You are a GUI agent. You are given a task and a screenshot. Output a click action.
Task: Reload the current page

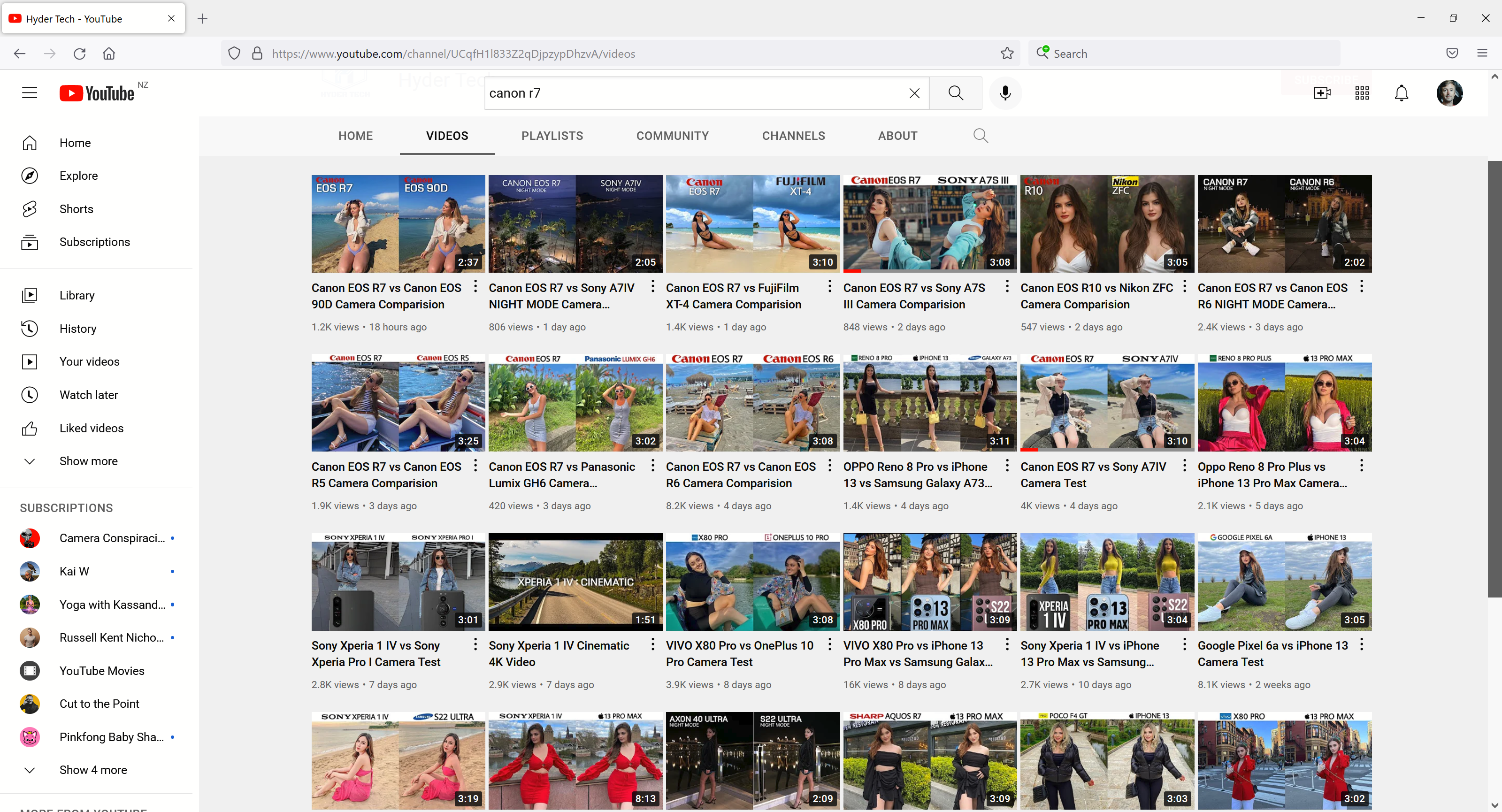[79, 54]
